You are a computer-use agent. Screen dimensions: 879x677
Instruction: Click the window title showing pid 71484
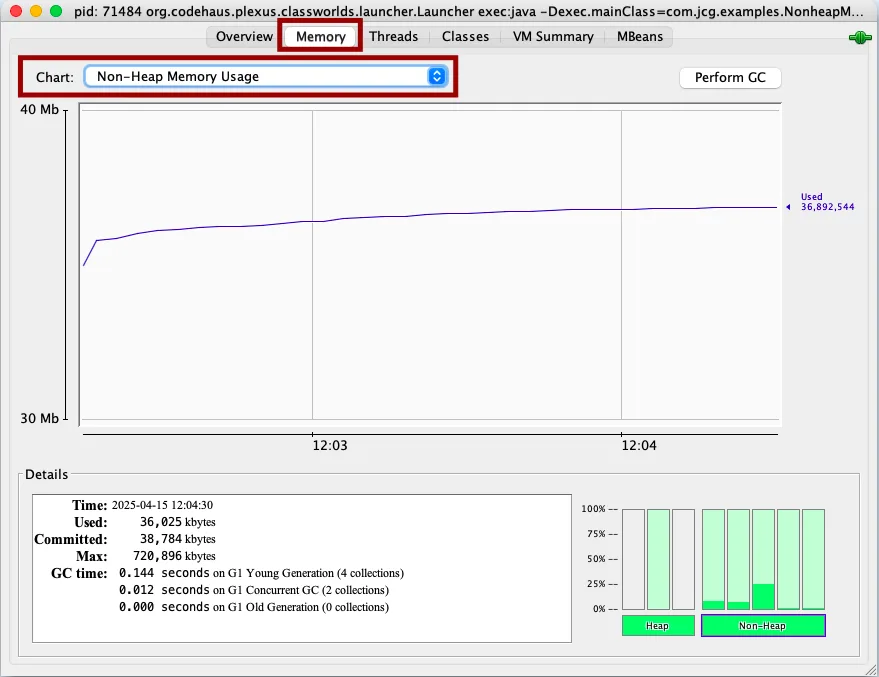point(468,11)
